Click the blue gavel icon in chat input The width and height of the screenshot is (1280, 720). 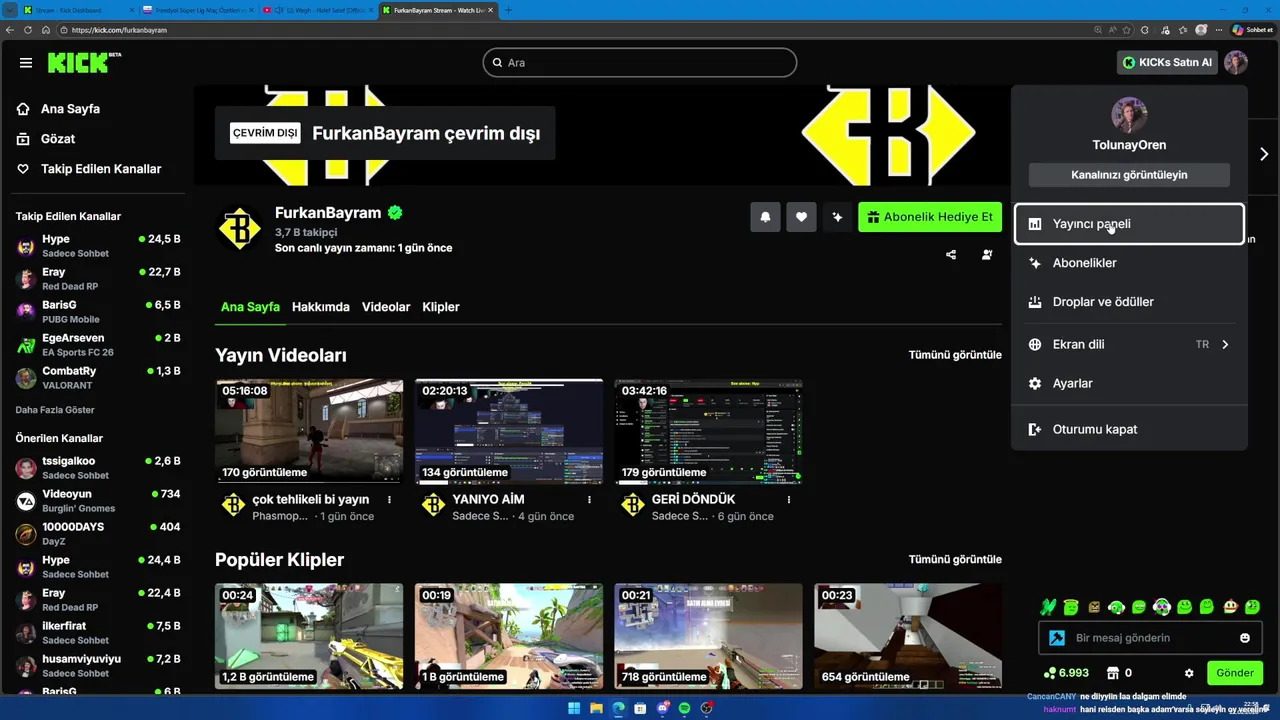pos(1056,638)
